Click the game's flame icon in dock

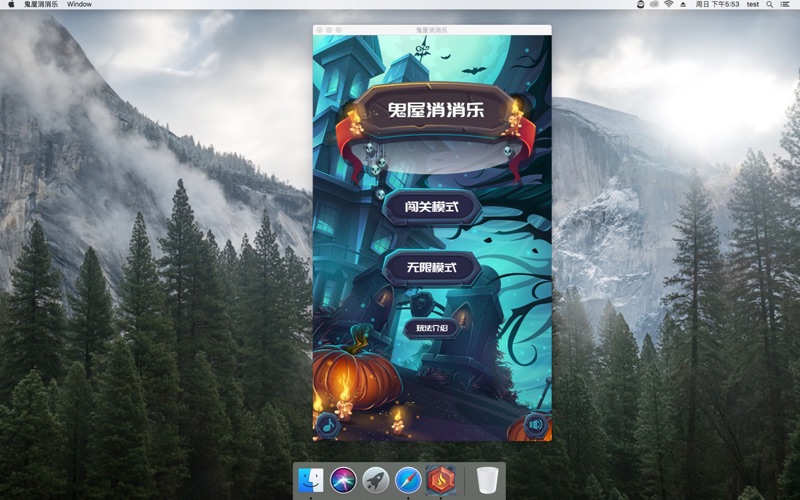click(x=441, y=480)
